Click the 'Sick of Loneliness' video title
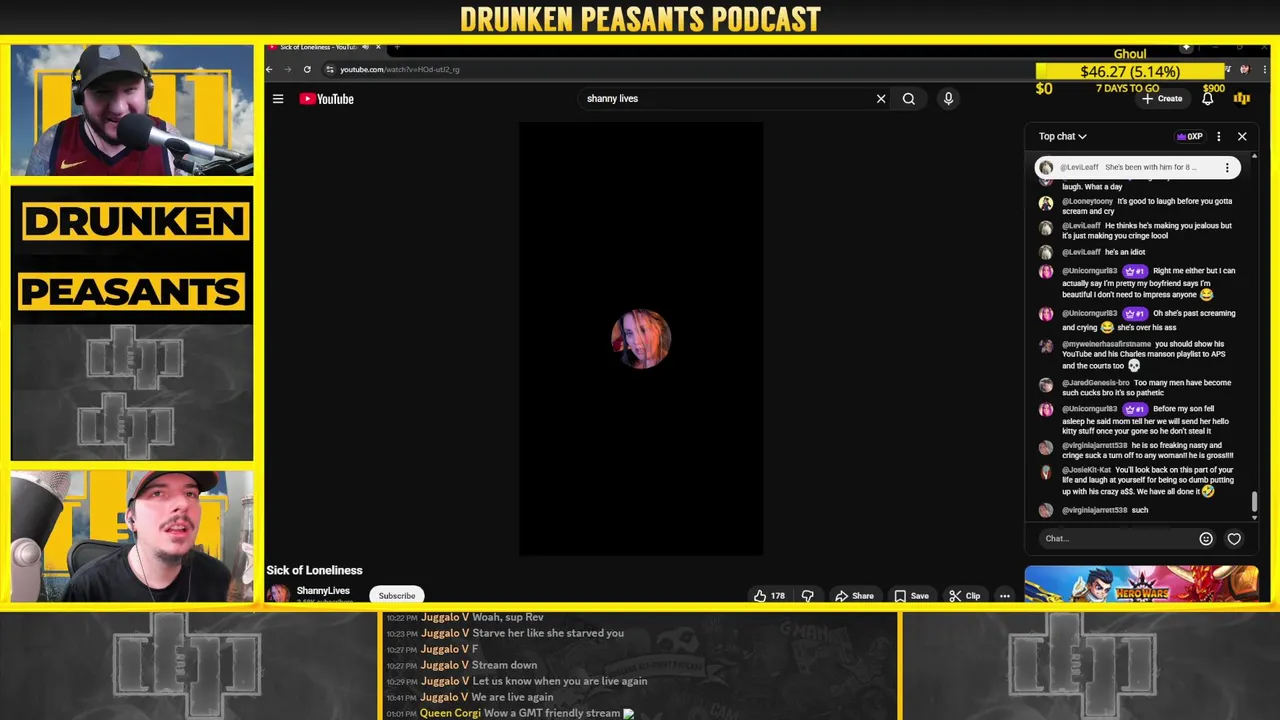 pos(314,570)
